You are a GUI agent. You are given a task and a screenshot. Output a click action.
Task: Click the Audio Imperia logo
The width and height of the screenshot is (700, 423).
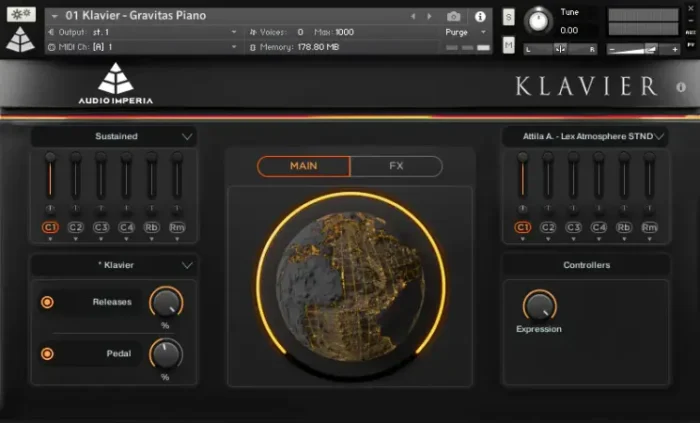pos(115,84)
